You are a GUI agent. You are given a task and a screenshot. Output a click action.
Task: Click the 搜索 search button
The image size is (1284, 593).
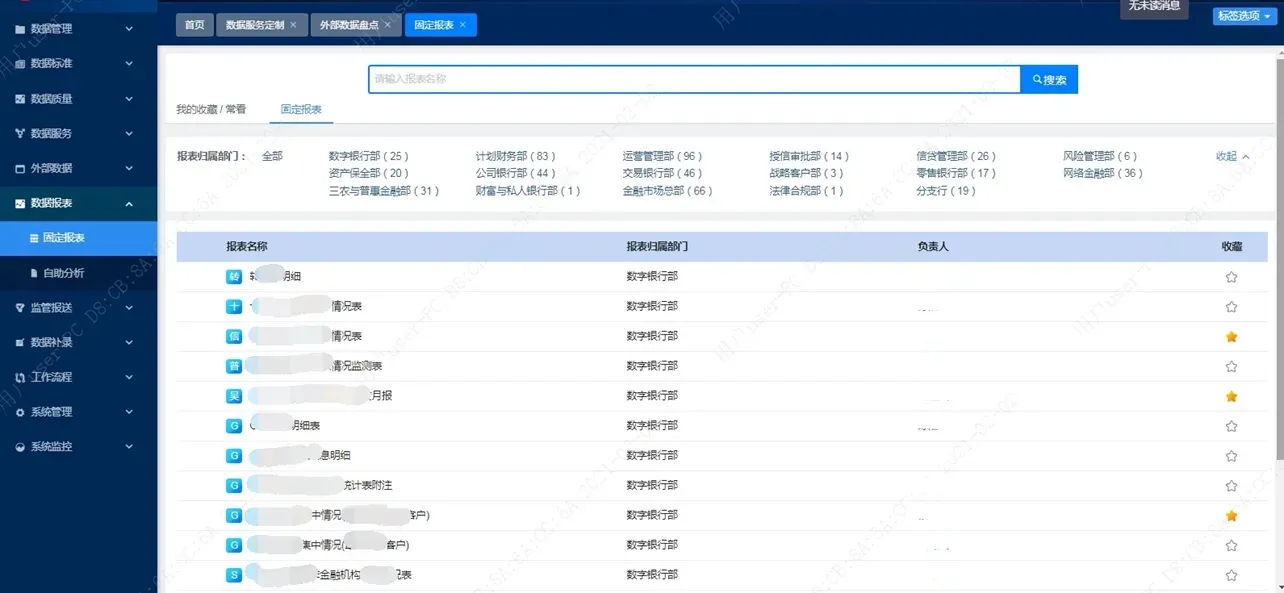click(1049, 80)
